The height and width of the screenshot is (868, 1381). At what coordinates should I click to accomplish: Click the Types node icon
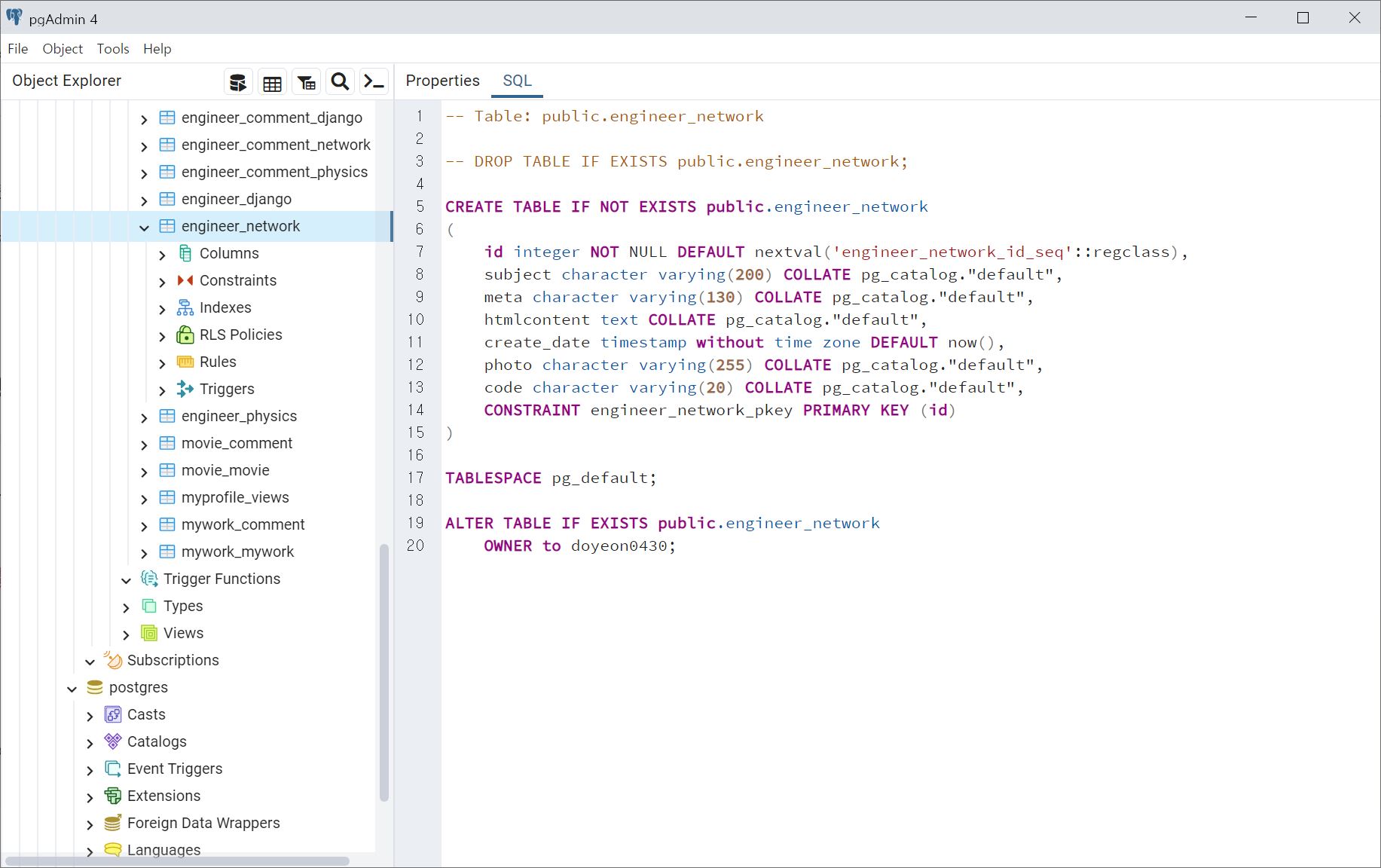pos(149,606)
